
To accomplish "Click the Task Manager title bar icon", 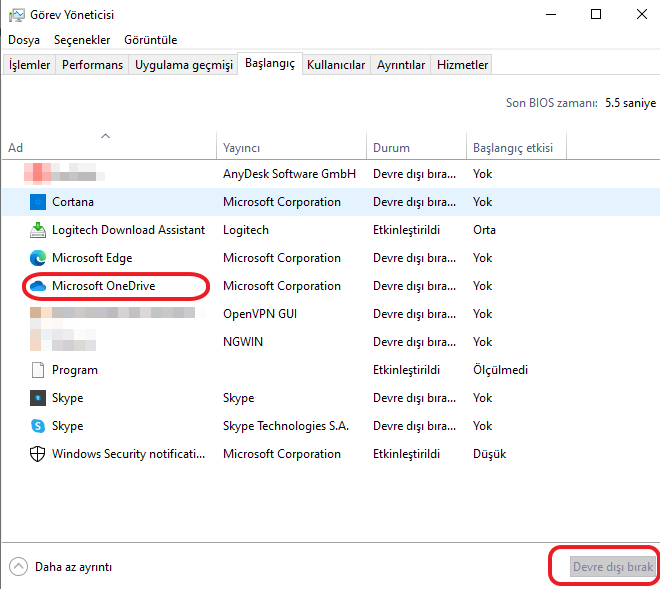I will (x=17, y=15).
